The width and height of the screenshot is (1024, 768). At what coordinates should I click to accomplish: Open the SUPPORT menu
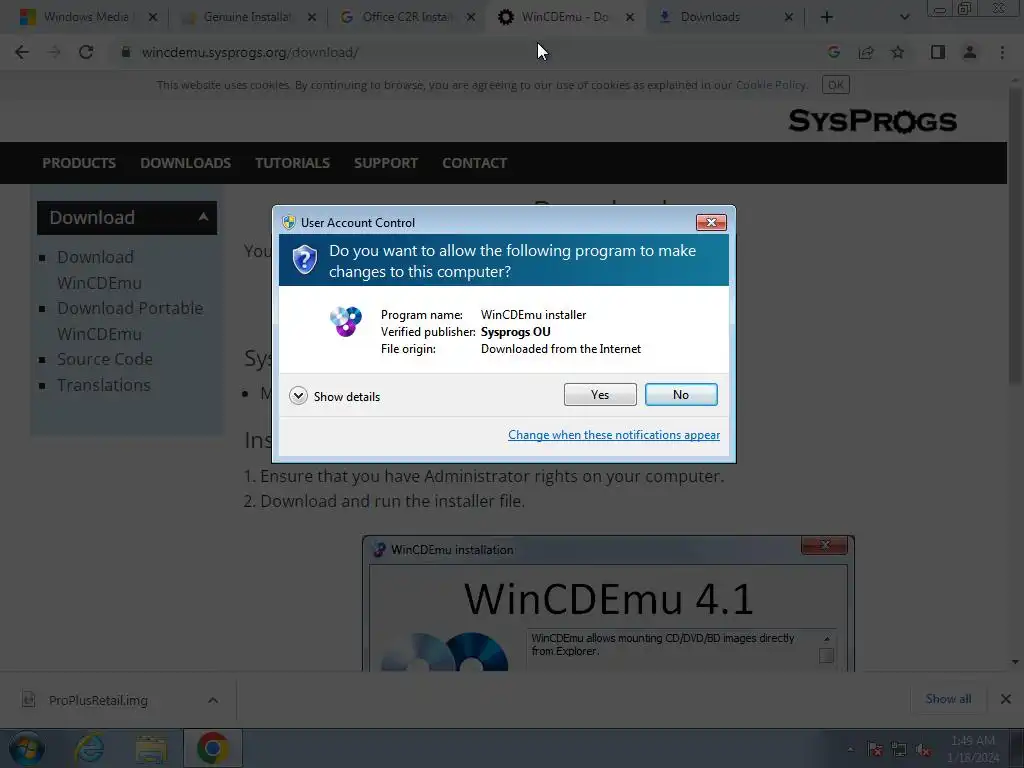coord(386,163)
